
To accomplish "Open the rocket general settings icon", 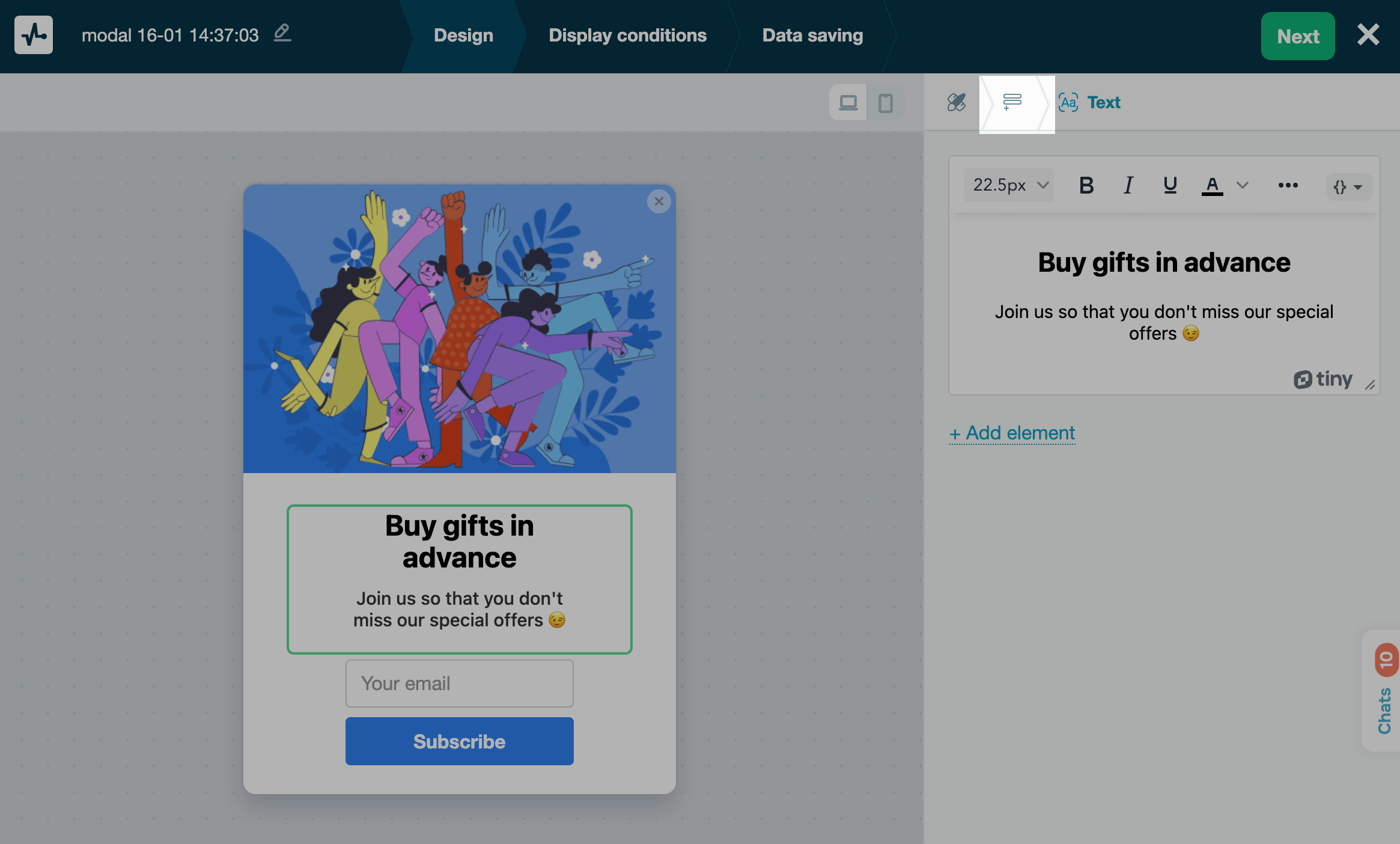I will pos(956,102).
